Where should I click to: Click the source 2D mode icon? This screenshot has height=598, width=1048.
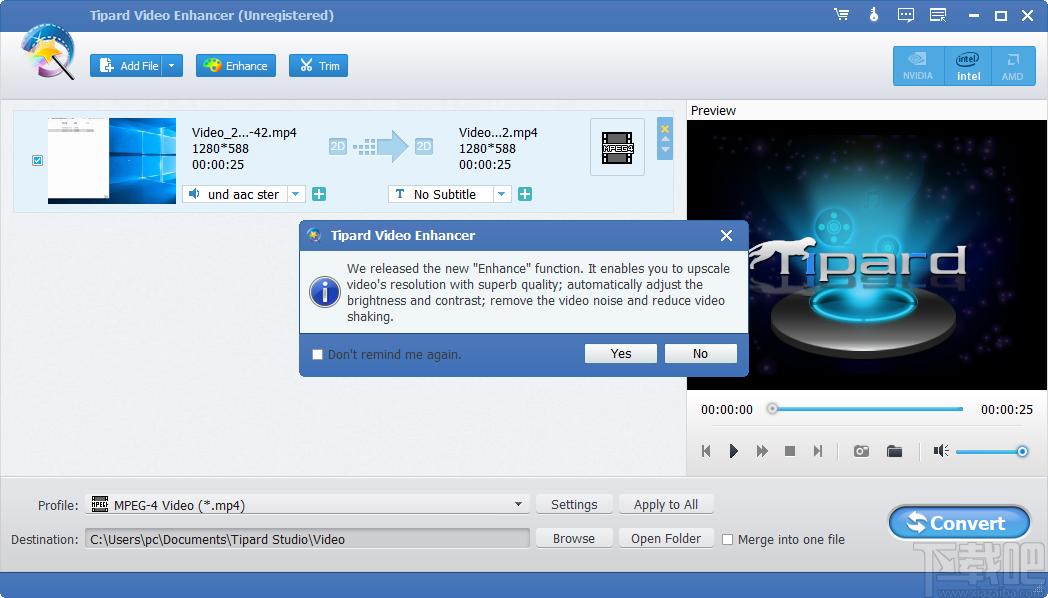(x=338, y=146)
